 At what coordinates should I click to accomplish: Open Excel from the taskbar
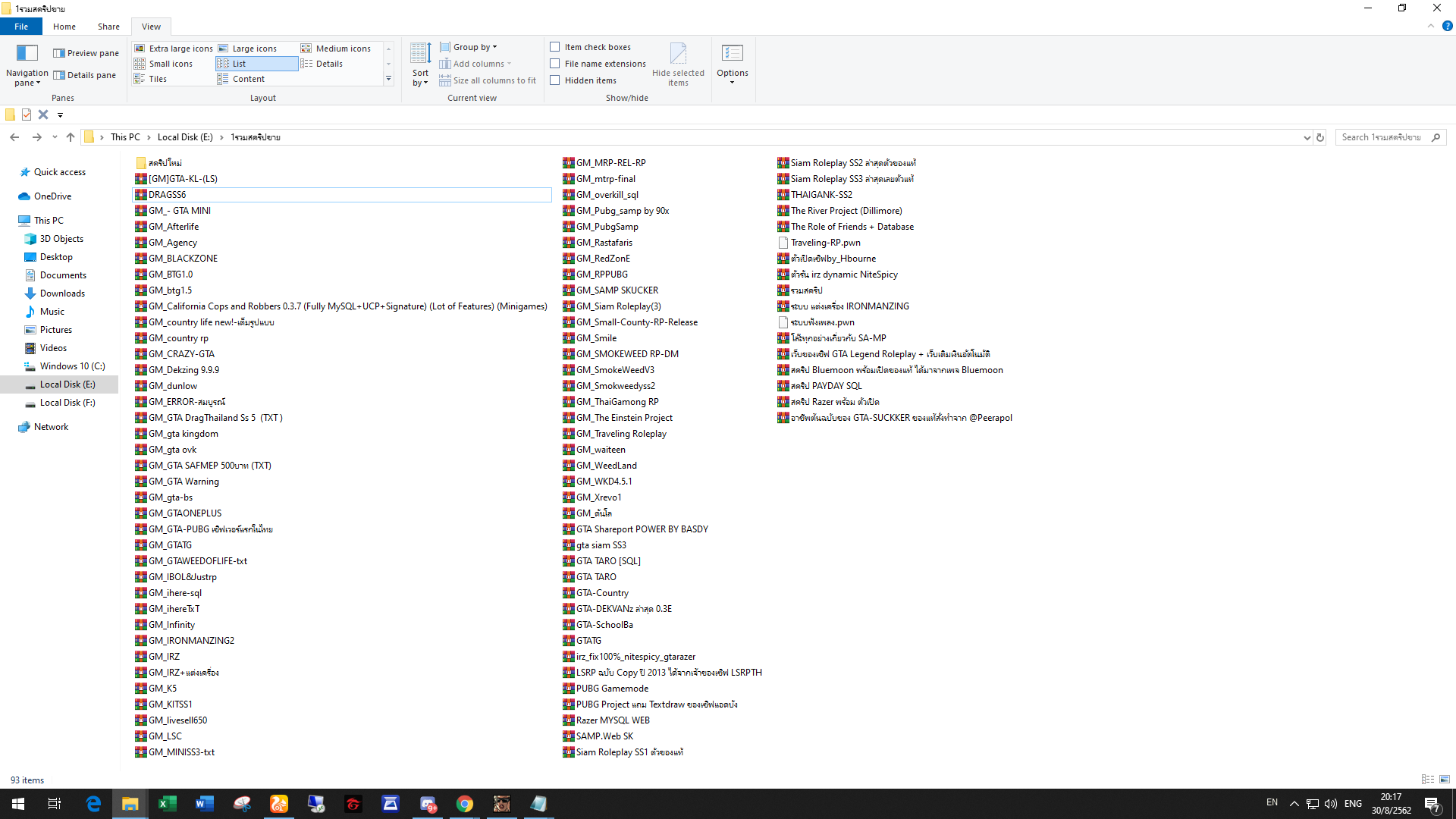pyautogui.click(x=167, y=804)
